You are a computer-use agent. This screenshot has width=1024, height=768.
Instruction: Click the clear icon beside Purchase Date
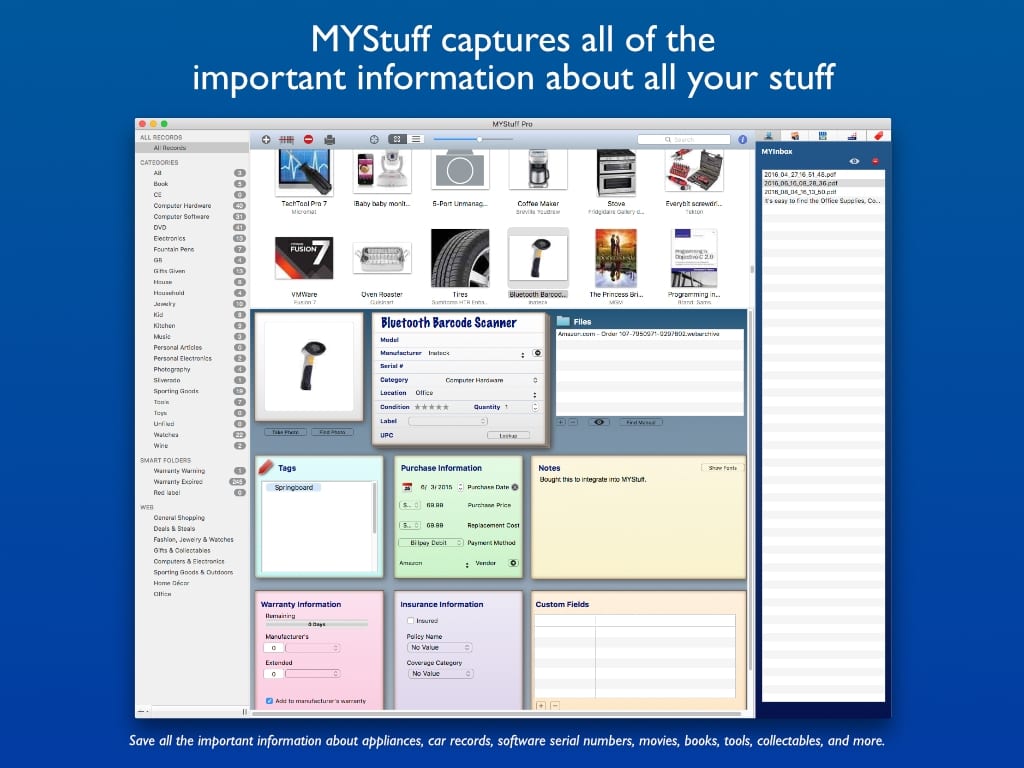515,487
